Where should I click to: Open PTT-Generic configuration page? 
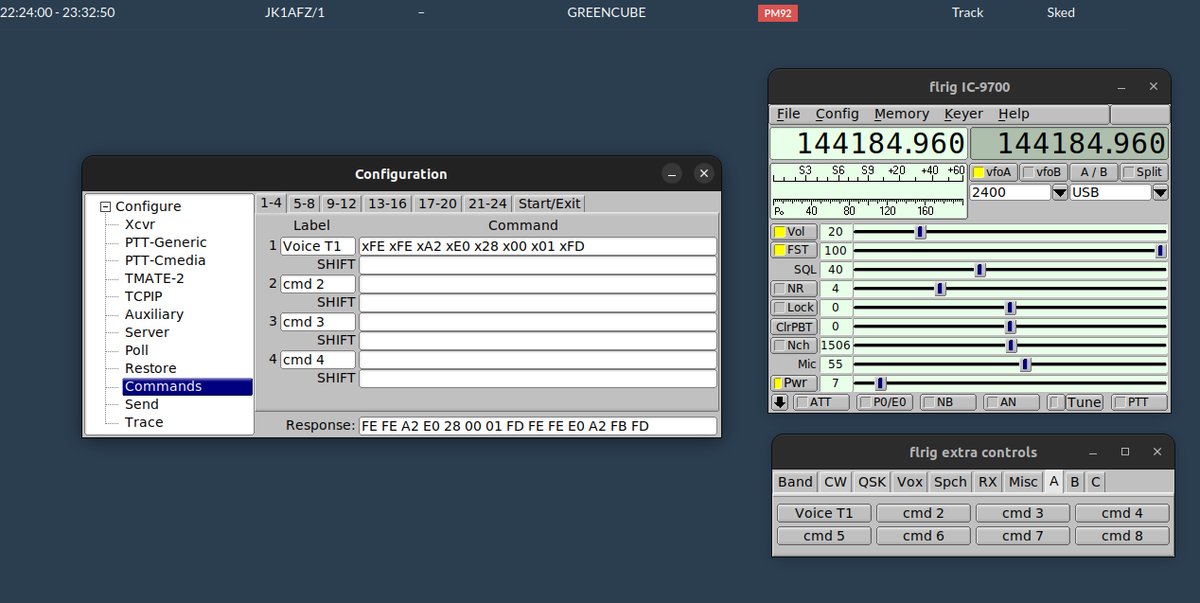pos(166,242)
